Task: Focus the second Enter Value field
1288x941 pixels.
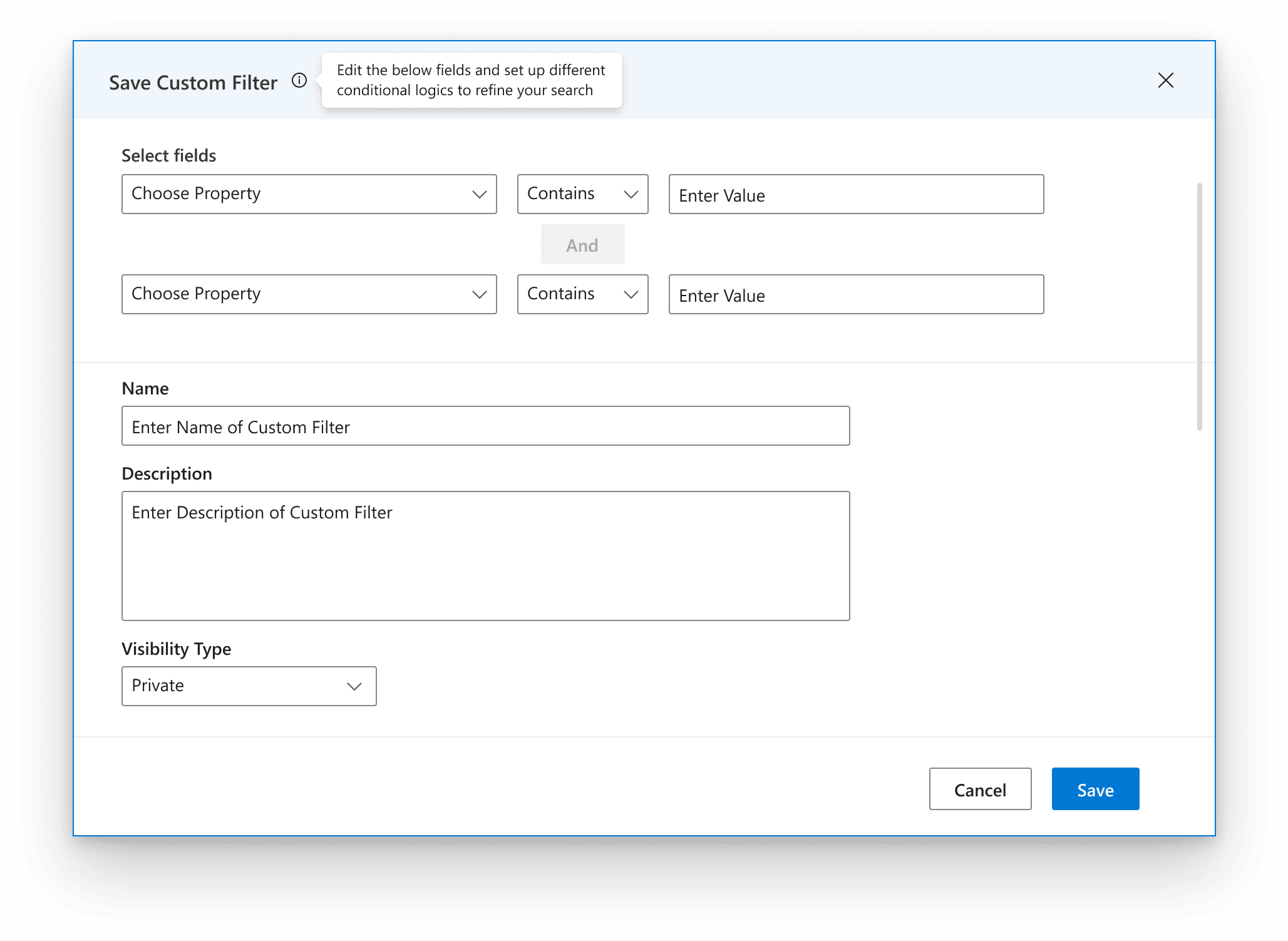Action: [x=856, y=295]
